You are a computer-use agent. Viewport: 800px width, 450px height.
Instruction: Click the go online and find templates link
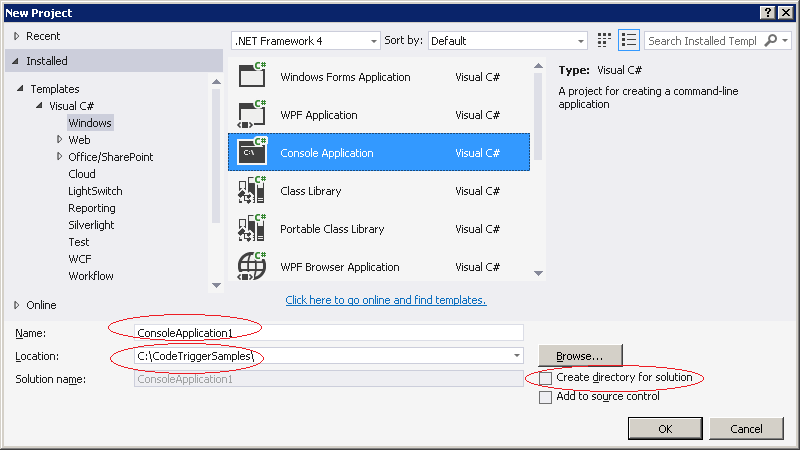[x=385, y=300]
